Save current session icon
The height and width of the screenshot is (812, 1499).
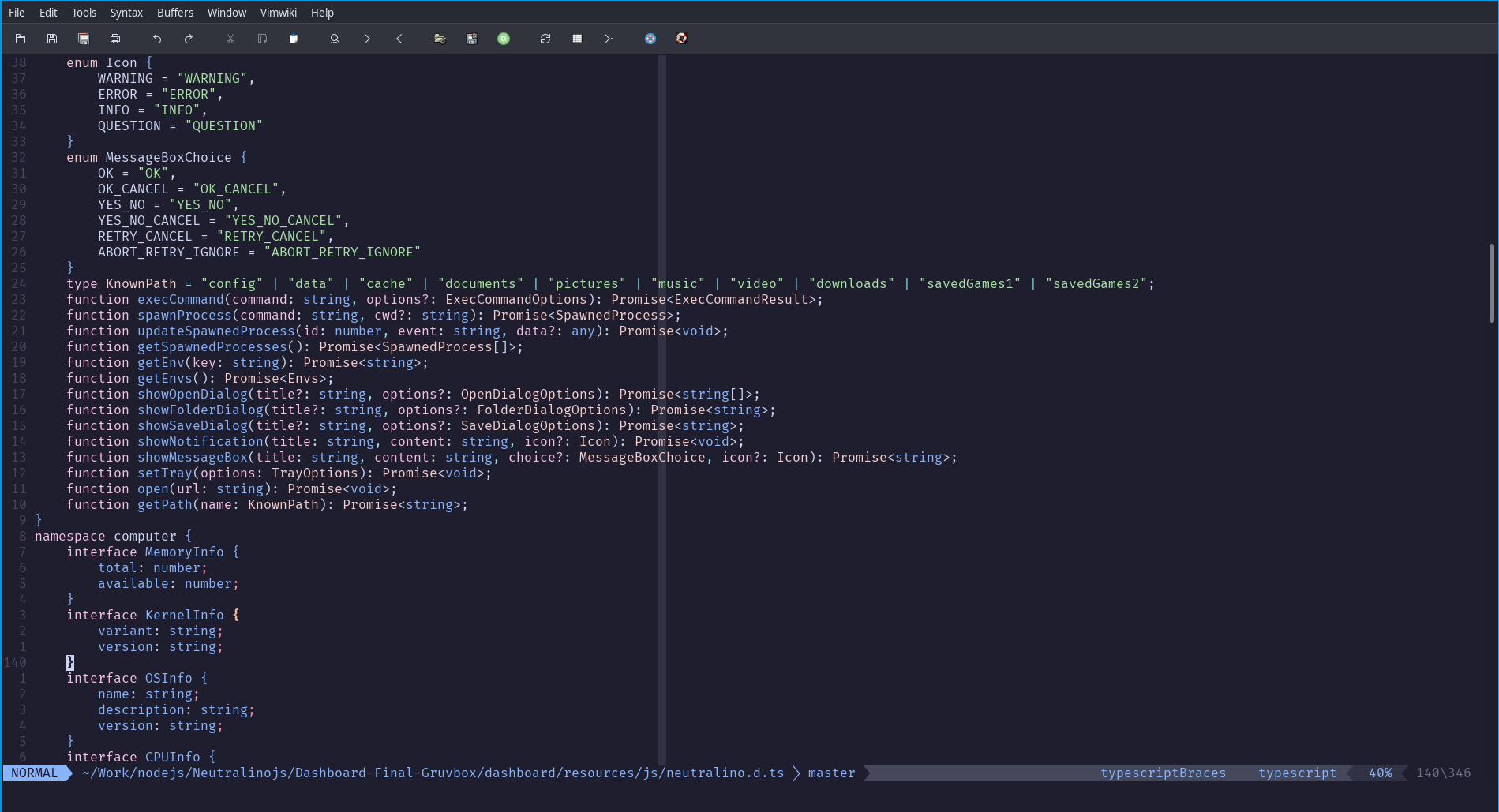click(472, 39)
